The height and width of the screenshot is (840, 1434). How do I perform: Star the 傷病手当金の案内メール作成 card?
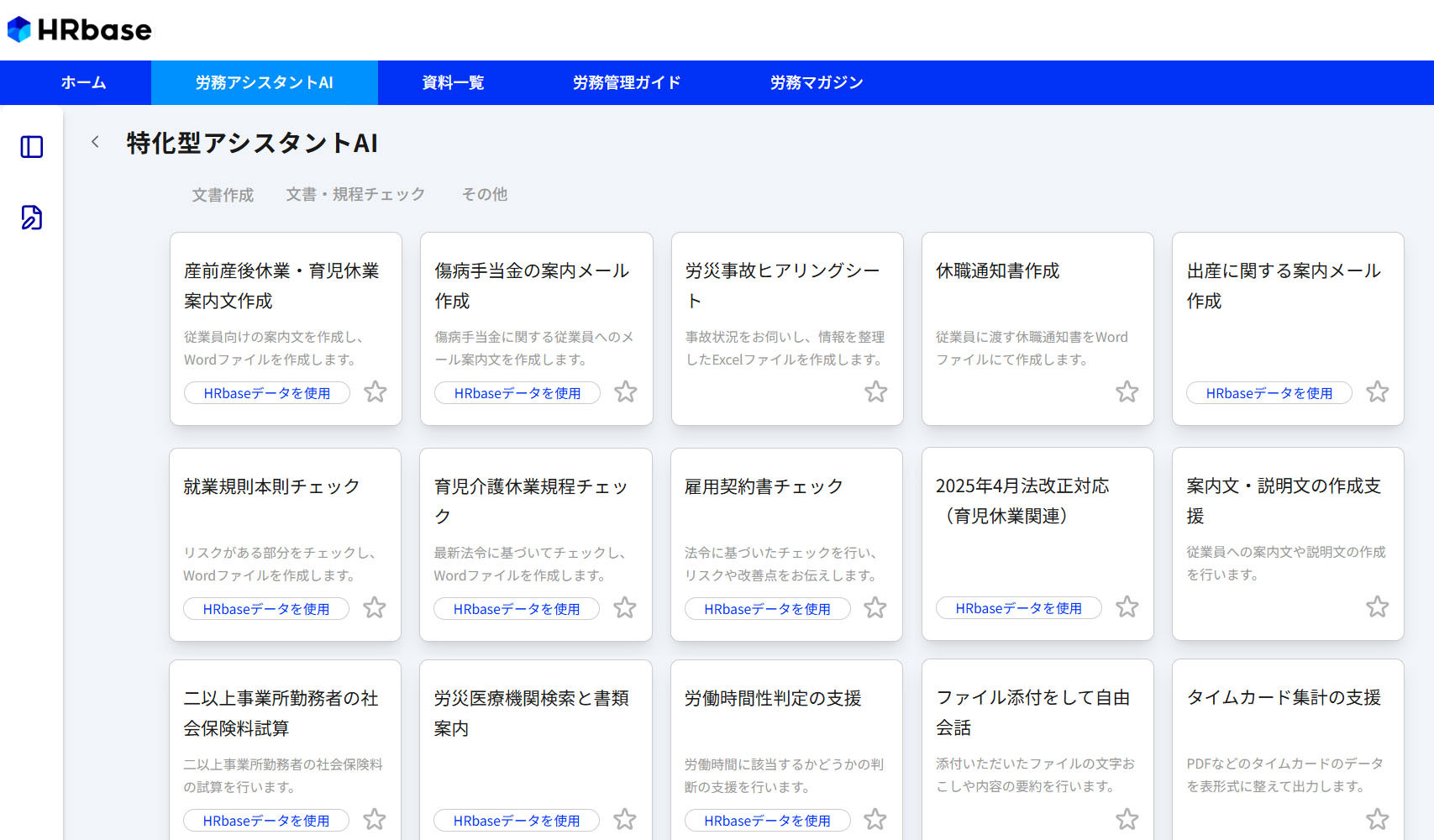(x=626, y=391)
